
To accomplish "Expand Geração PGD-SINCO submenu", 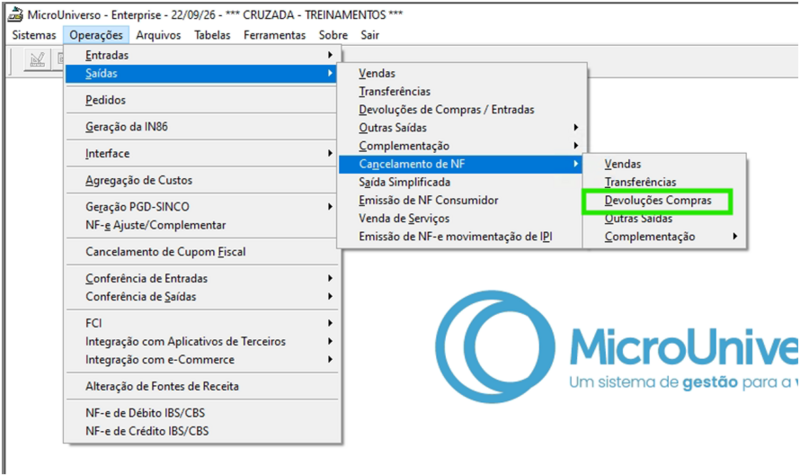I will [202, 207].
